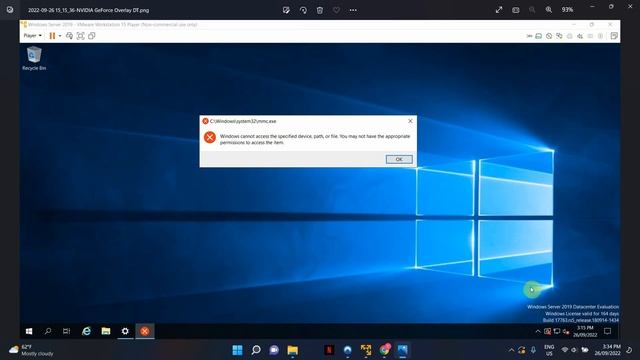Open File Explorer in the guest taskbar
The height and width of the screenshot is (360, 640).
[x=106, y=331]
